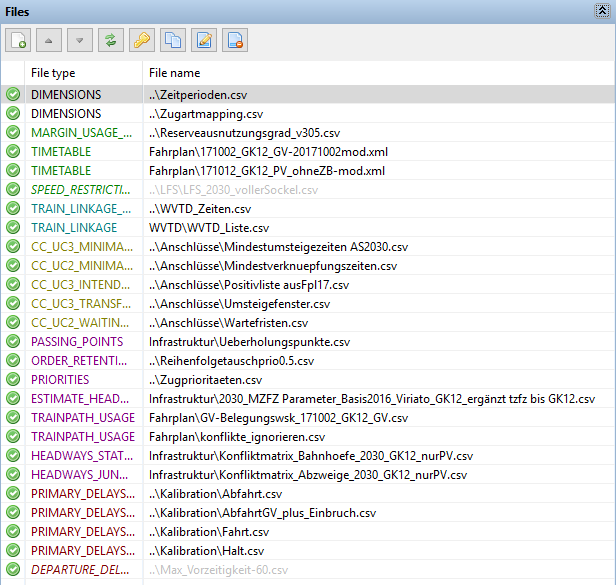Click the copy files icon

[x=173, y=40]
